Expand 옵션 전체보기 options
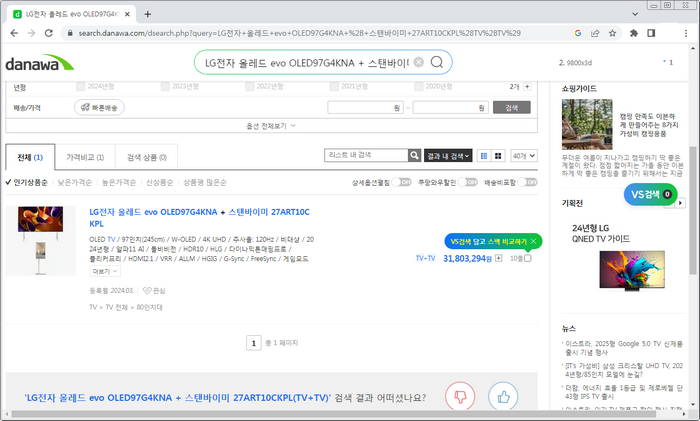Screen dimensions: 700x421 (x=271, y=126)
